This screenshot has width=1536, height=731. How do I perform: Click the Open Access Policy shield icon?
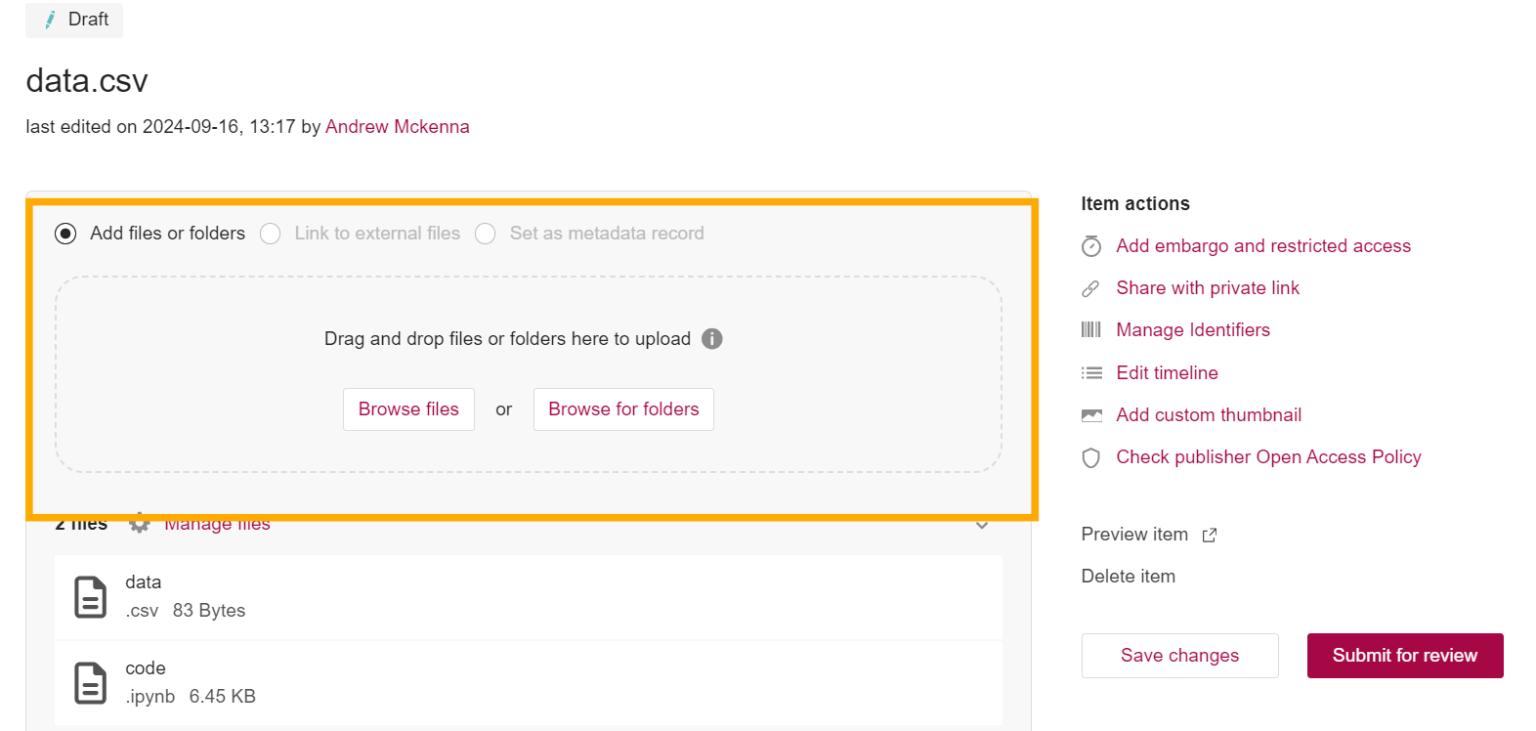[x=1091, y=457]
